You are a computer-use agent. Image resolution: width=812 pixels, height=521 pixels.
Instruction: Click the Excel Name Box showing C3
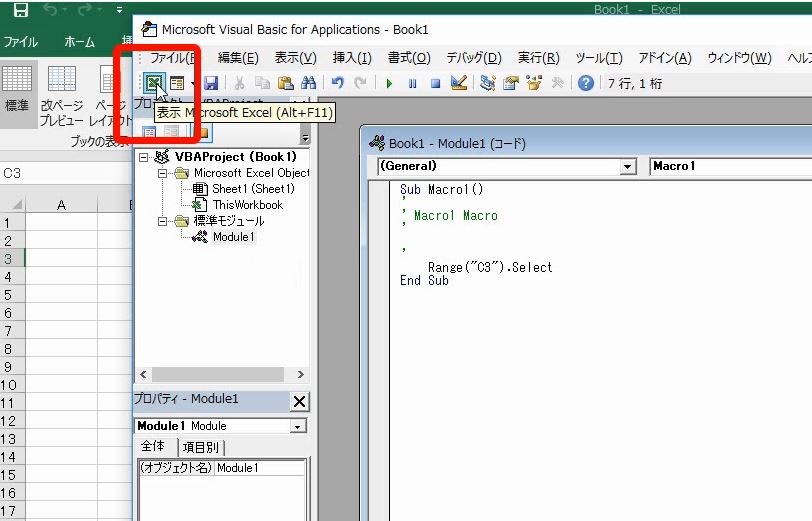66,173
